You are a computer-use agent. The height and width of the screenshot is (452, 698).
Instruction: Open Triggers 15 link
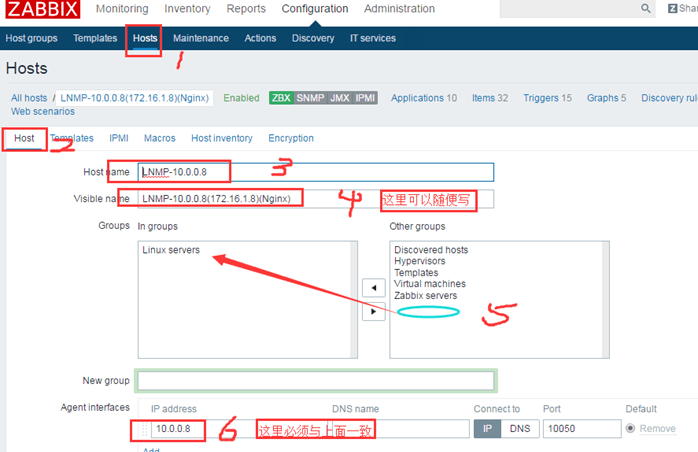[x=547, y=98]
